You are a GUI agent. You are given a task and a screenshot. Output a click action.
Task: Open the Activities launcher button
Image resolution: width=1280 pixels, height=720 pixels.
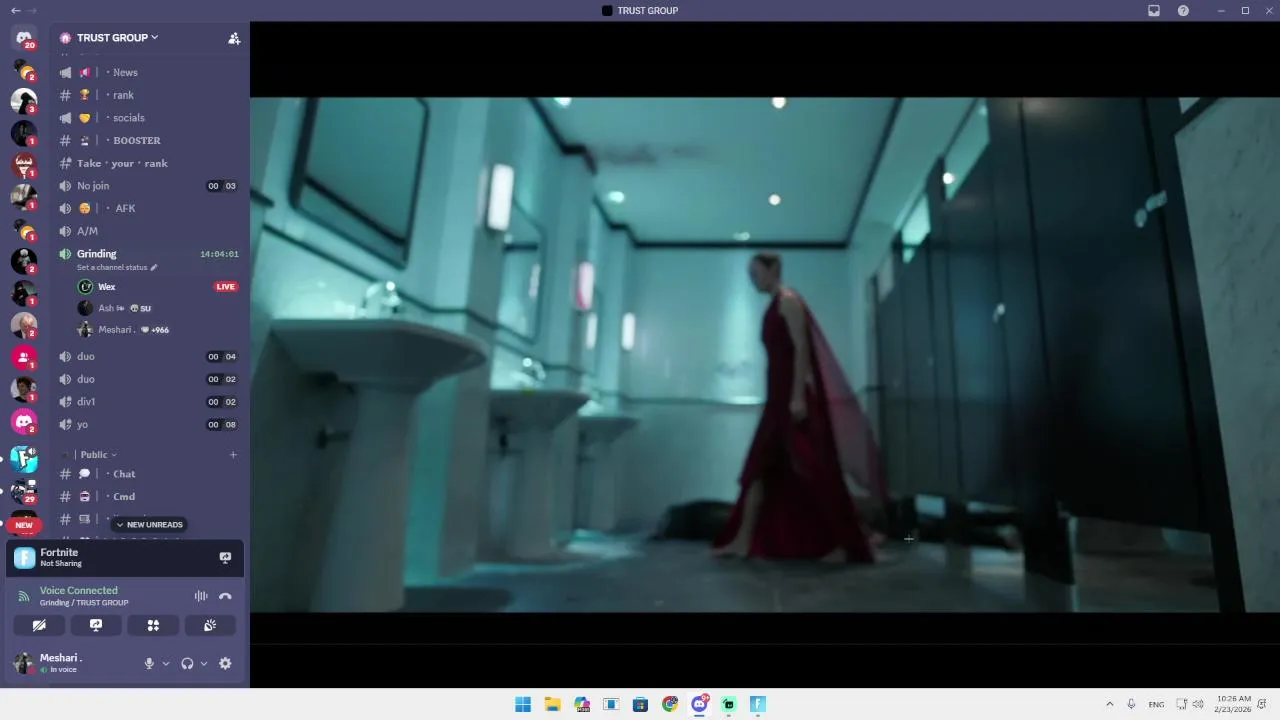153,625
